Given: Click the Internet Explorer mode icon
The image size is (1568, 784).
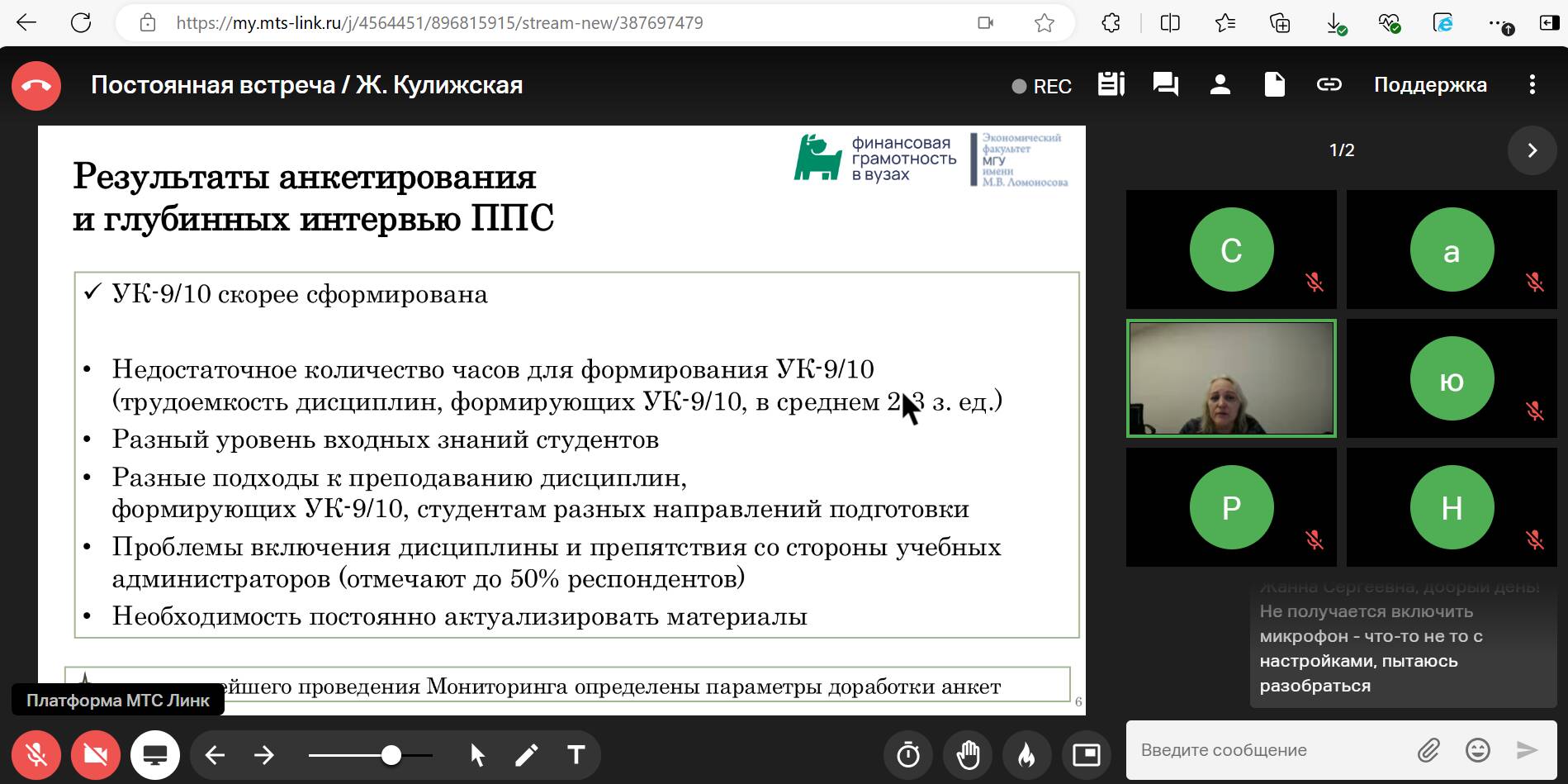Looking at the screenshot, I should [x=1443, y=23].
